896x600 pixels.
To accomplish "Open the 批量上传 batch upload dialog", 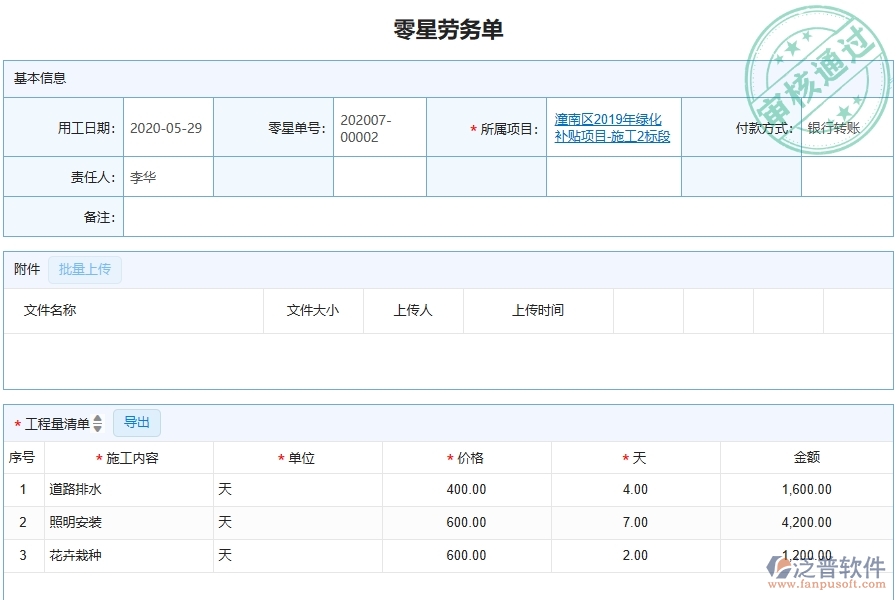I will click(x=85, y=269).
